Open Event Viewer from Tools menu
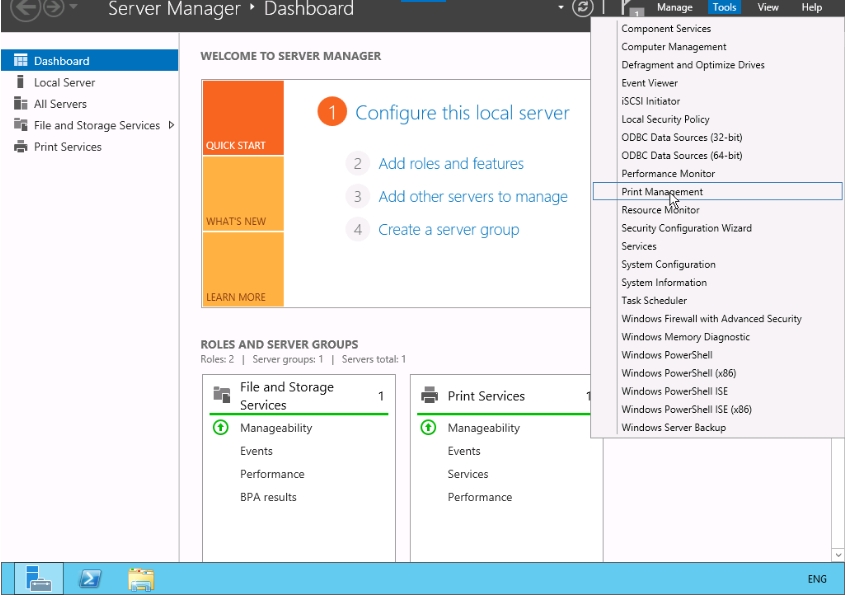Image resolution: width=848 pixels, height=595 pixels. 718,83
